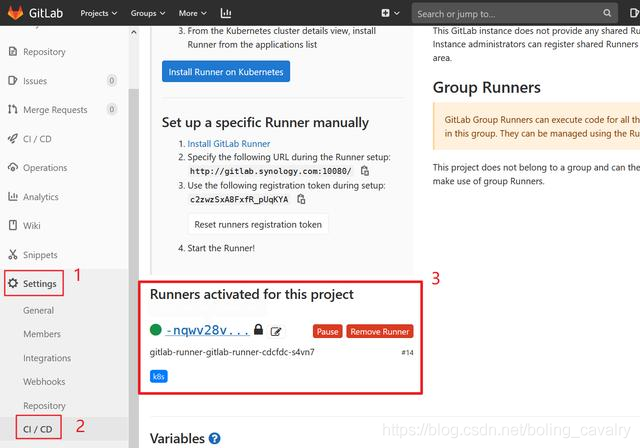
Task: Click the Wiki book icon
Action: pyautogui.click(x=13, y=225)
